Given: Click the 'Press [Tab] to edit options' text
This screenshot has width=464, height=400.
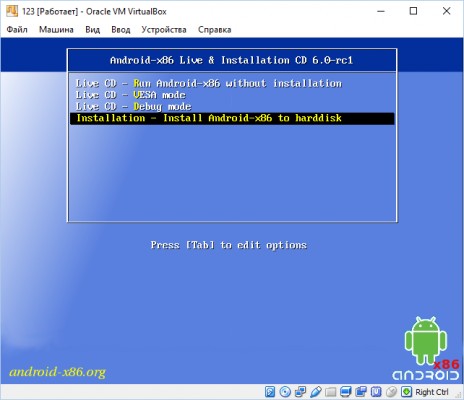Looking at the screenshot, I should 229,245.
